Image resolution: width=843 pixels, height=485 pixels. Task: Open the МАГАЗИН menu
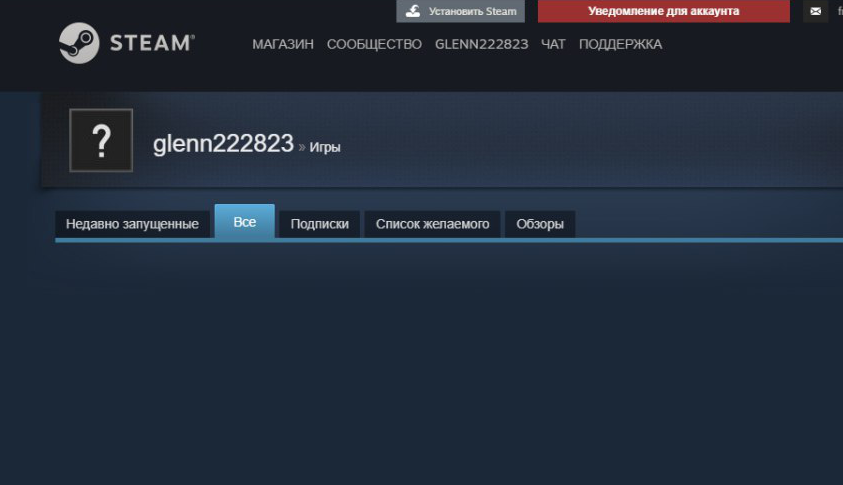pyautogui.click(x=283, y=44)
